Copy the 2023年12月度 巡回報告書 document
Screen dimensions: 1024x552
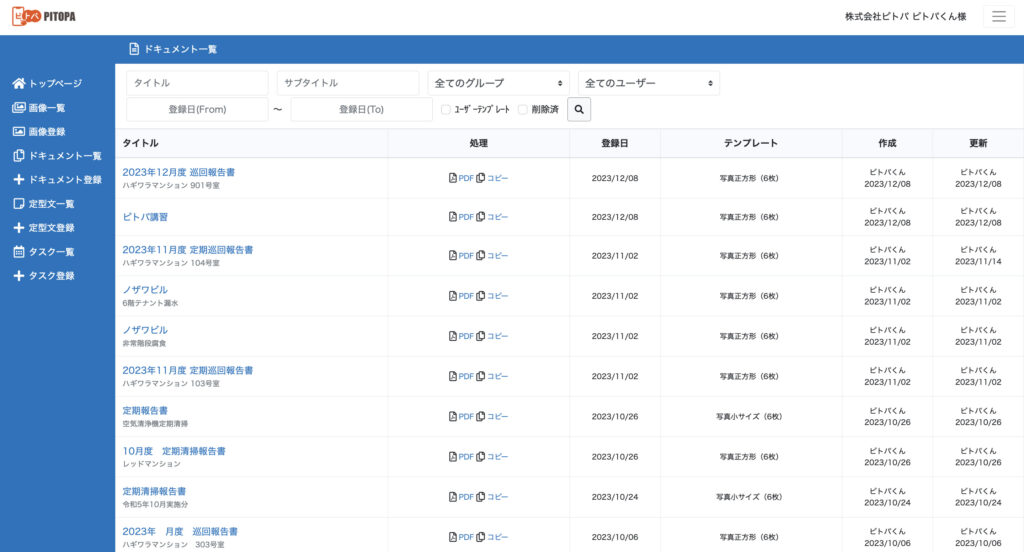point(492,178)
